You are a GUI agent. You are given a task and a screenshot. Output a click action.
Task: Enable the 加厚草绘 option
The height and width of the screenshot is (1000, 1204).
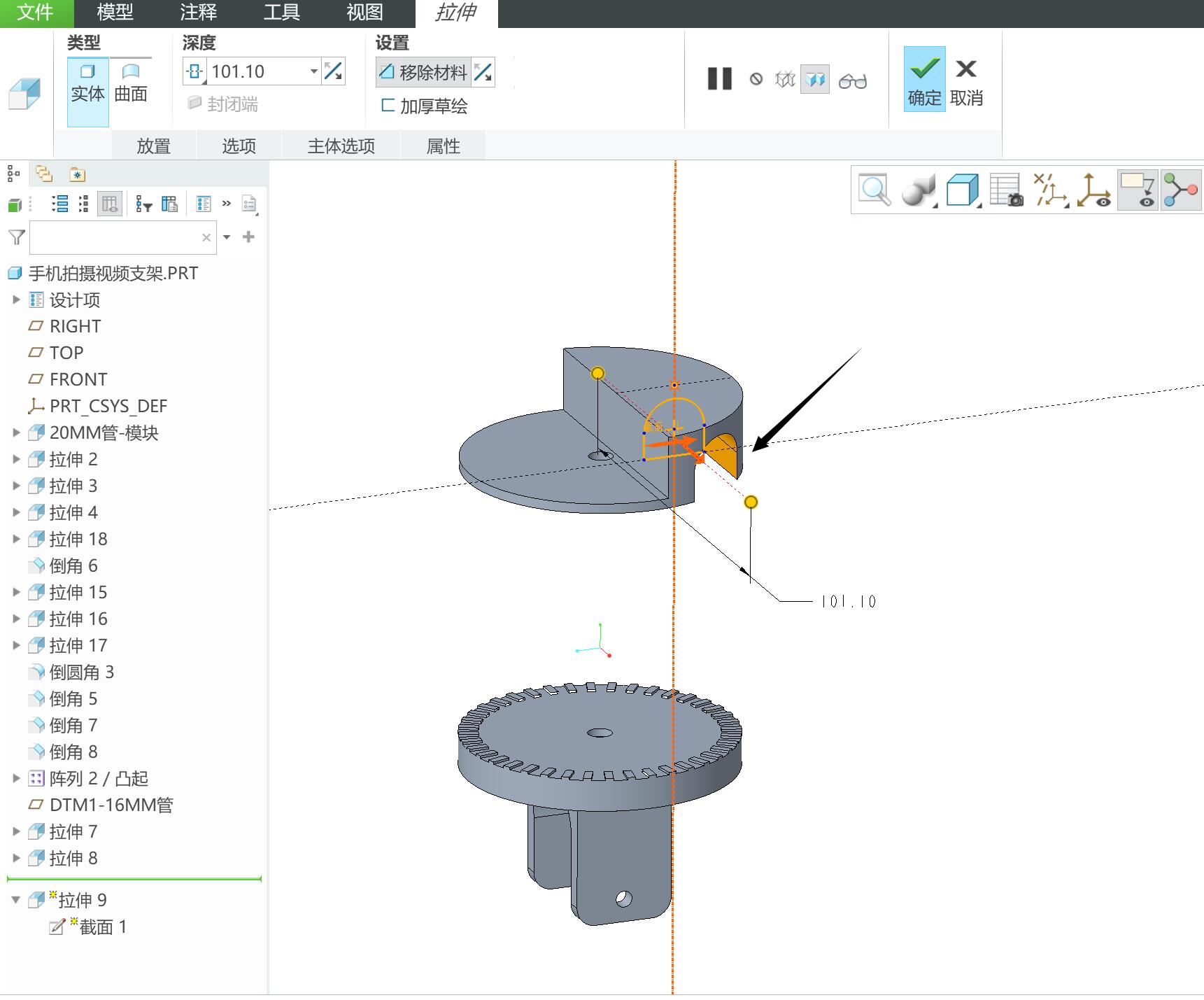424,106
